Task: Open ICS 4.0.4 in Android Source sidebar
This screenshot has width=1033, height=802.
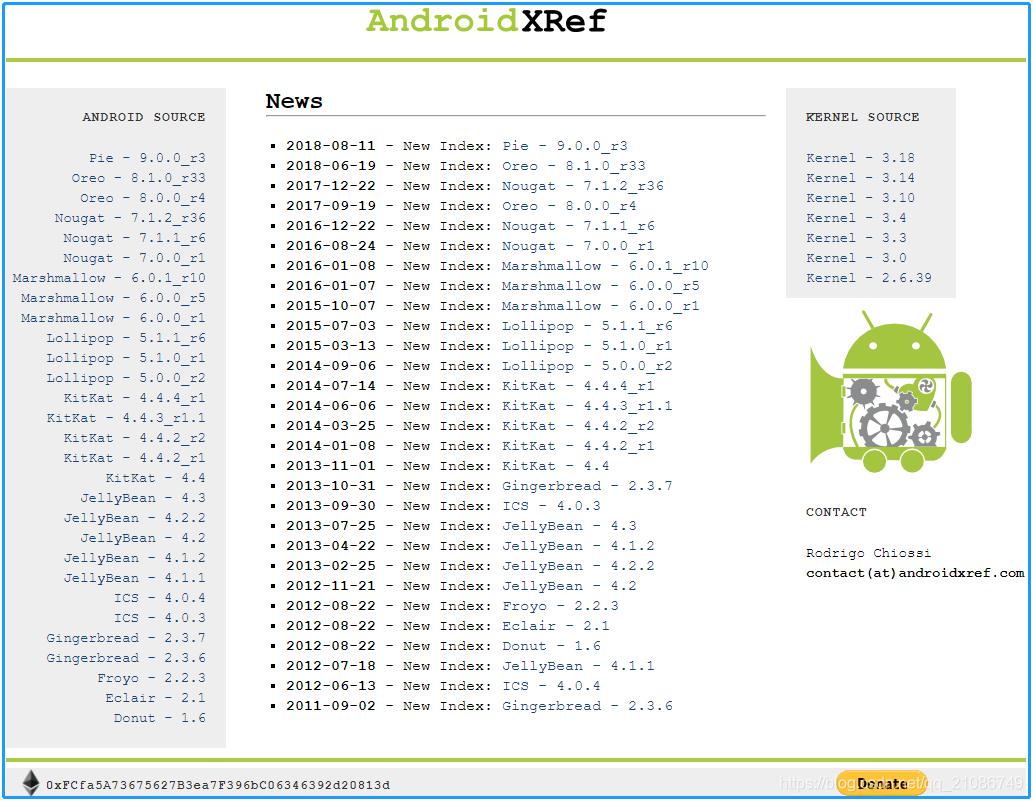Action: [x=160, y=598]
